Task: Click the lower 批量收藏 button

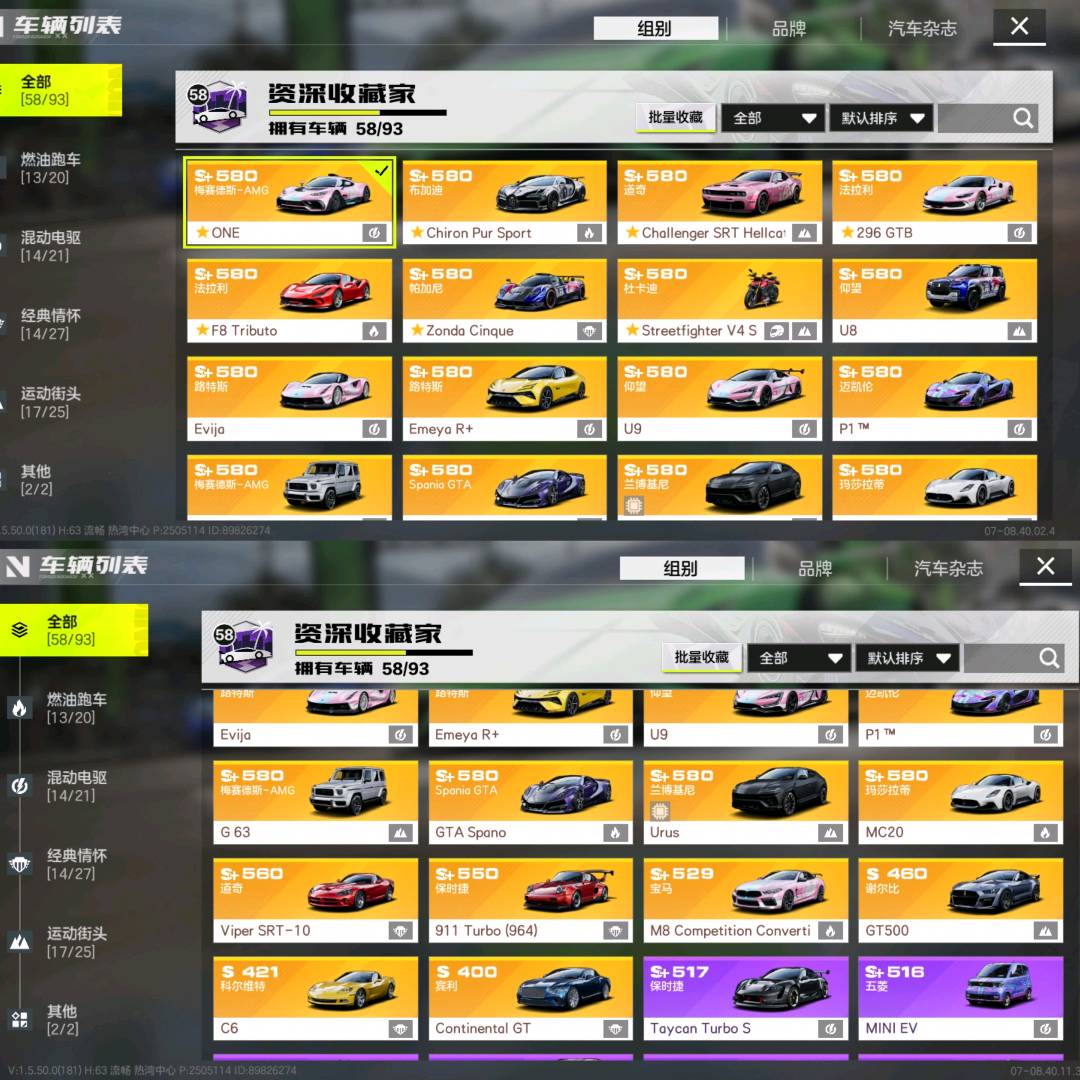Action: pyautogui.click(x=701, y=658)
